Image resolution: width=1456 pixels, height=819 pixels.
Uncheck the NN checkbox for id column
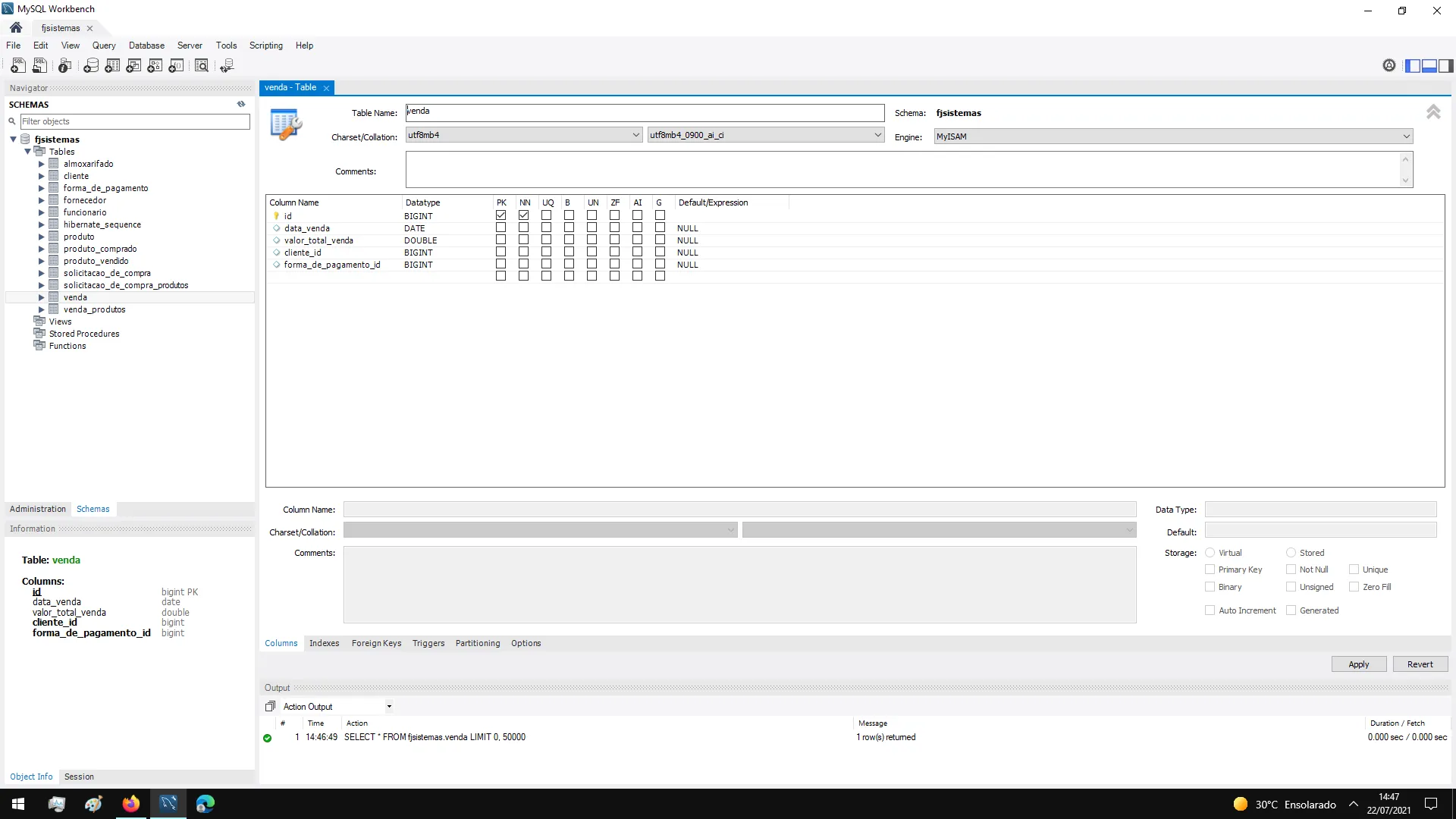(523, 215)
